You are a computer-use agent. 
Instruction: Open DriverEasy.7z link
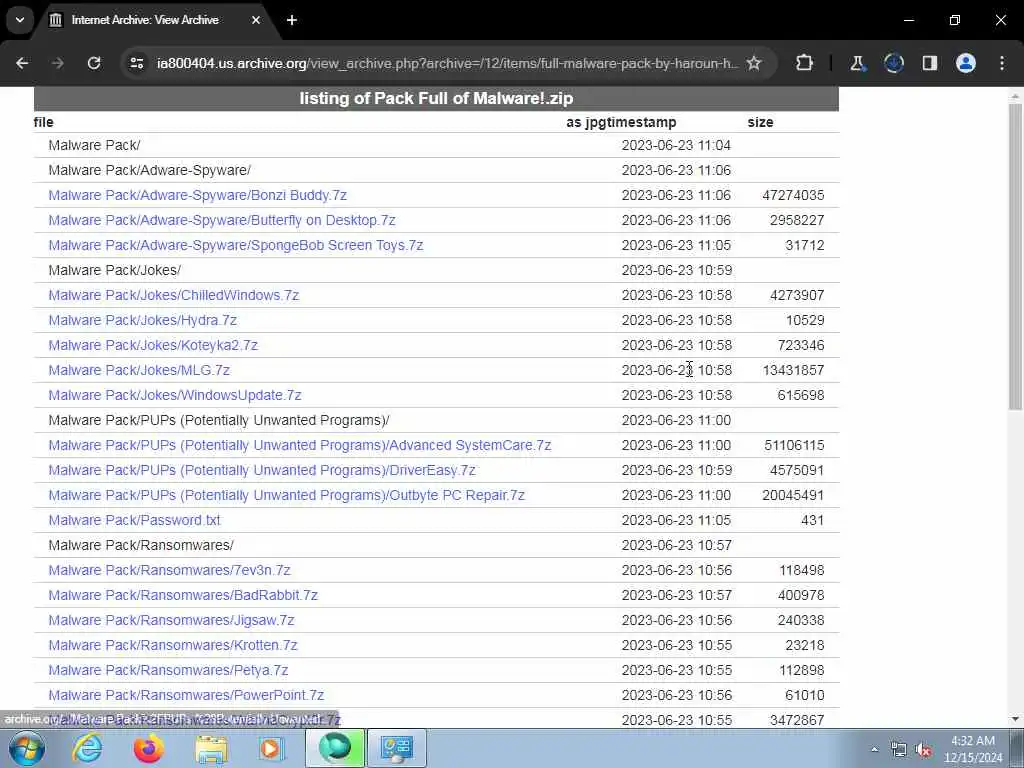click(262, 470)
